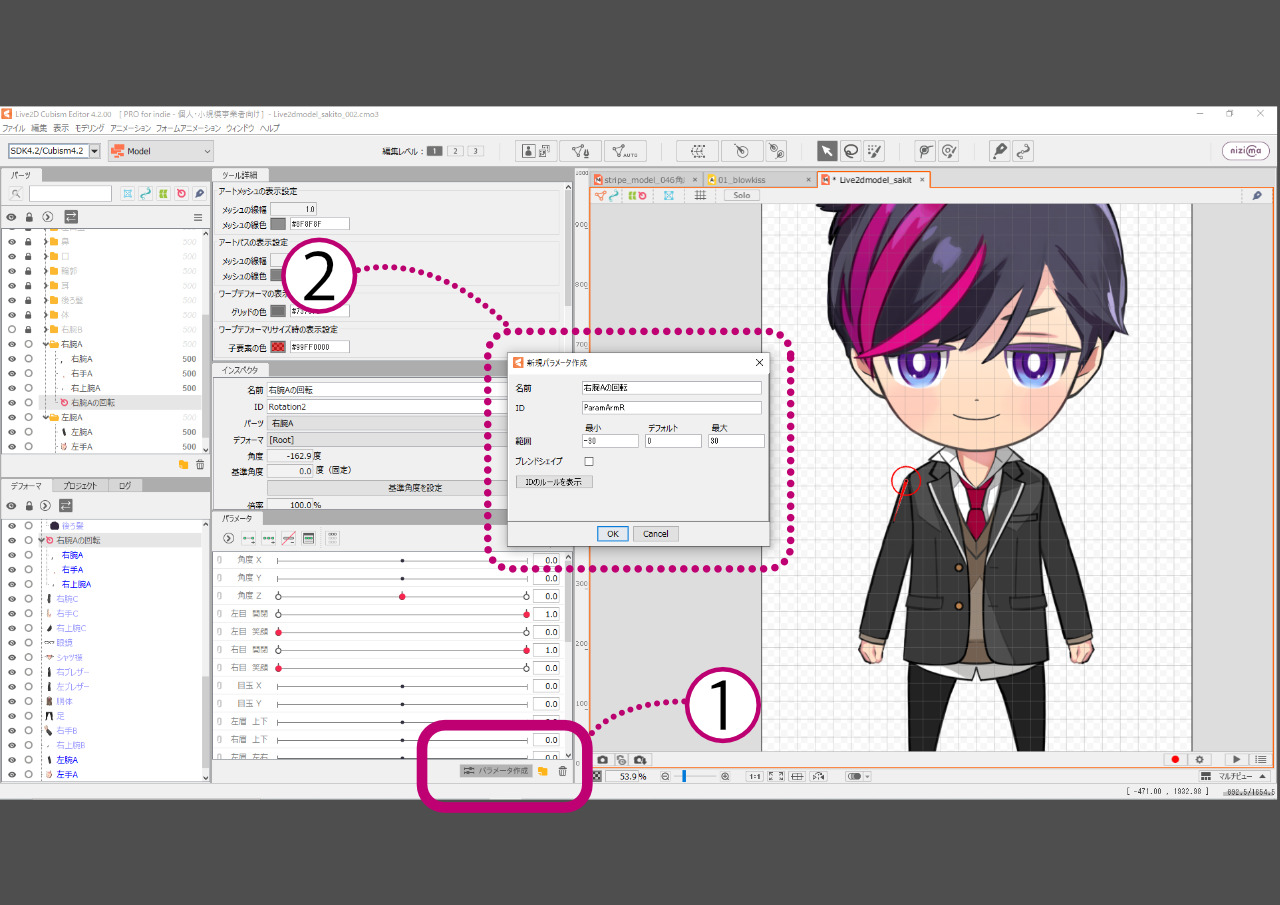The height and width of the screenshot is (905, 1280).
Task: Click the grid display icon in canvas toolbar
Action: tap(700, 195)
